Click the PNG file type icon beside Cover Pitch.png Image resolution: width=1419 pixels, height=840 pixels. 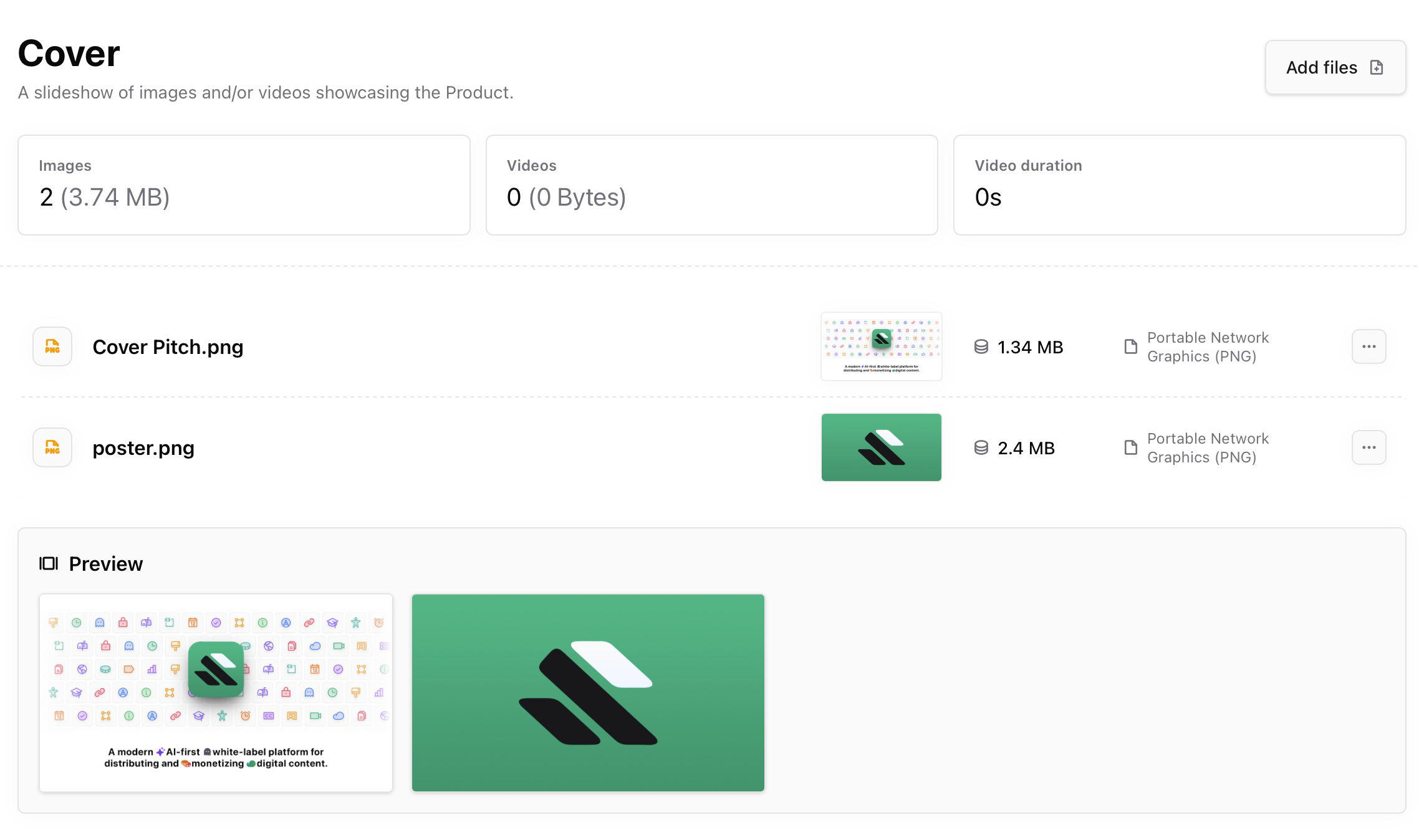52,346
